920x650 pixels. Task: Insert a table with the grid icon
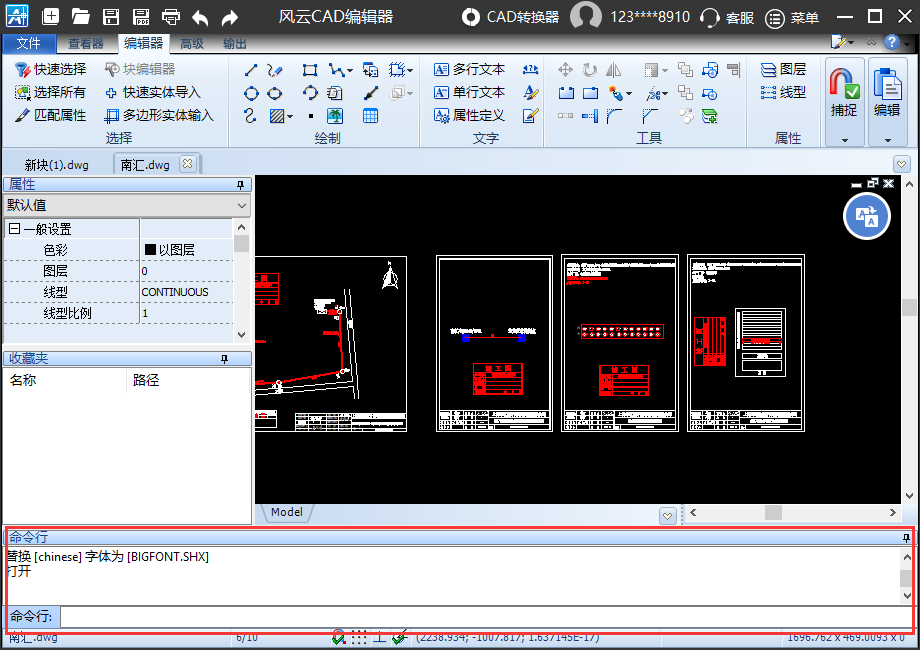(x=370, y=116)
